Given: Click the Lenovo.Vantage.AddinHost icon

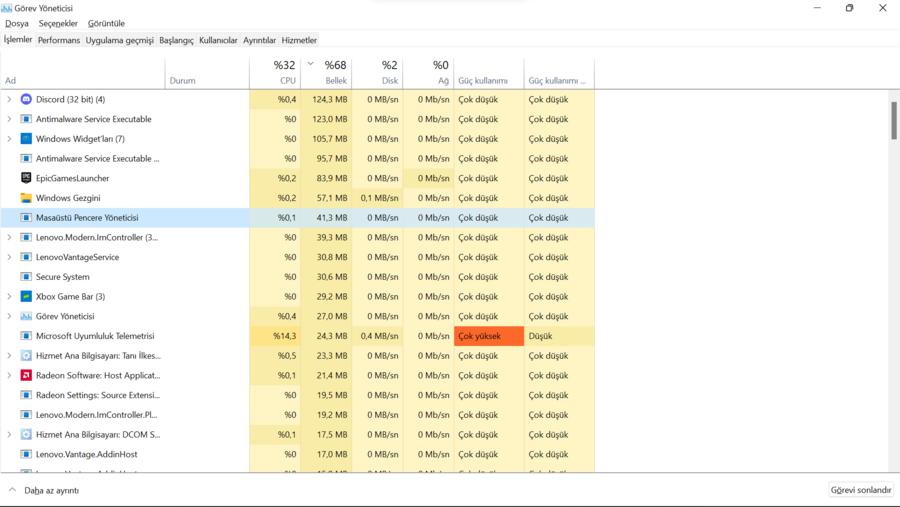Looking at the screenshot, I should pyautogui.click(x=26, y=454).
